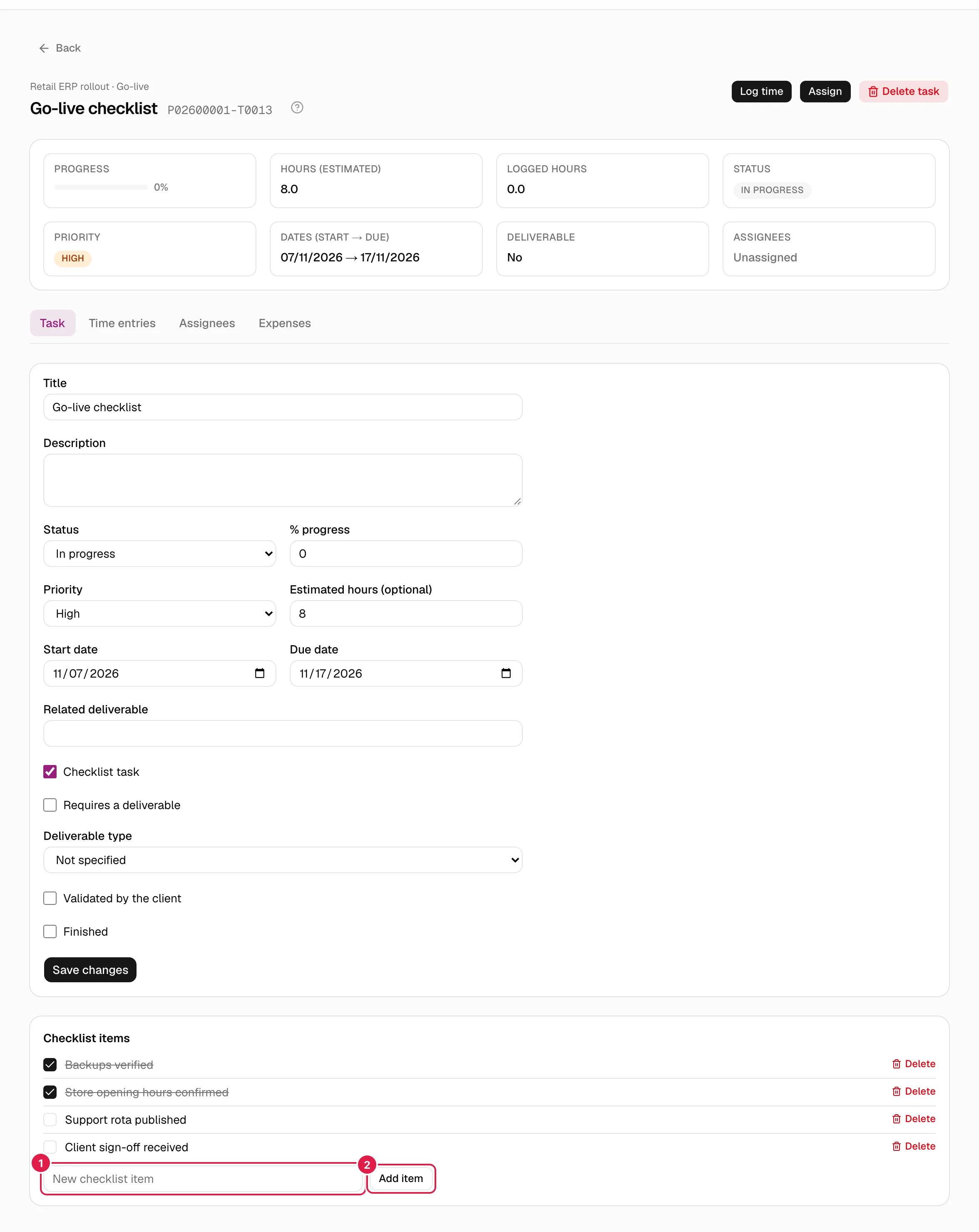The height and width of the screenshot is (1232, 979).
Task: Switch to the Task tab
Action: [52, 323]
